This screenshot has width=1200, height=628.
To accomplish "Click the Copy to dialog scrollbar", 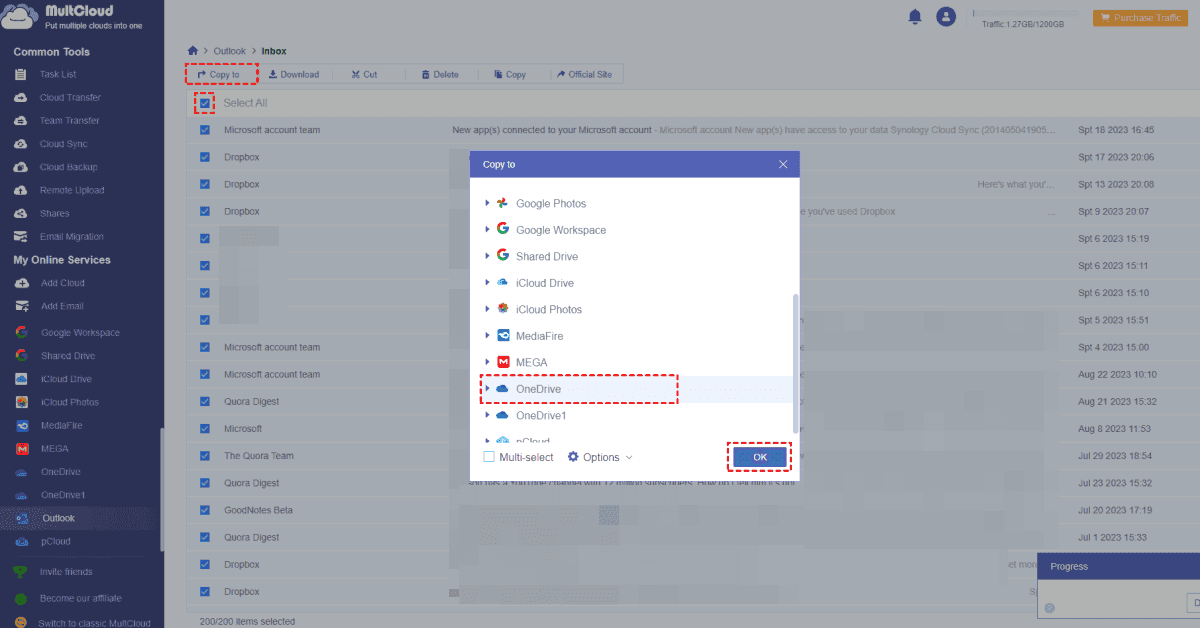I will [796, 362].
